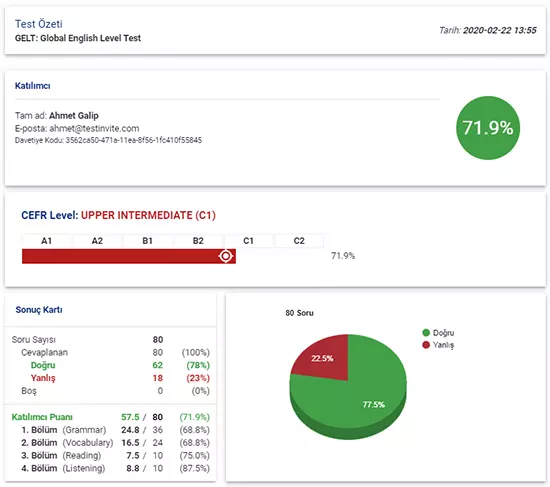Click the date 2020-02-22 13:55

(499, 30)
